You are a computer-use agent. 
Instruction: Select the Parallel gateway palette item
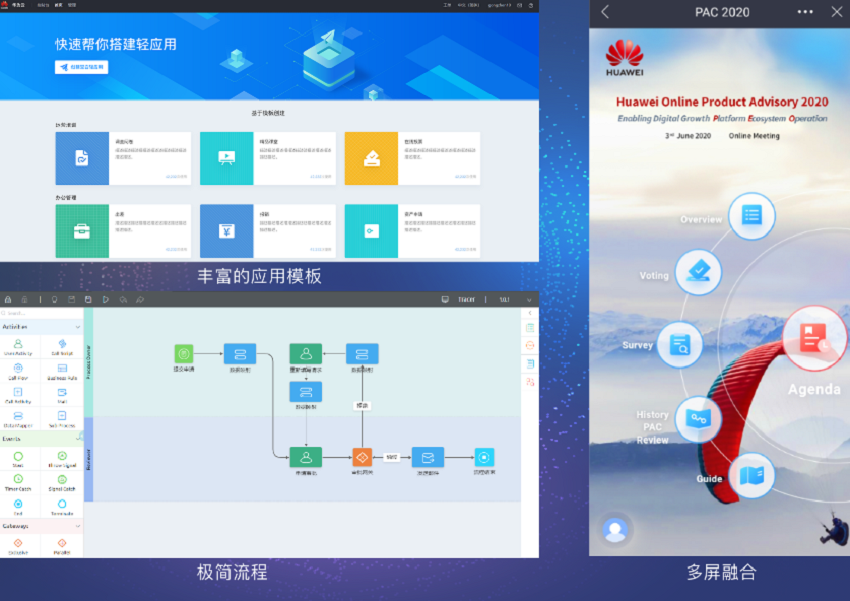coord(62,546)
